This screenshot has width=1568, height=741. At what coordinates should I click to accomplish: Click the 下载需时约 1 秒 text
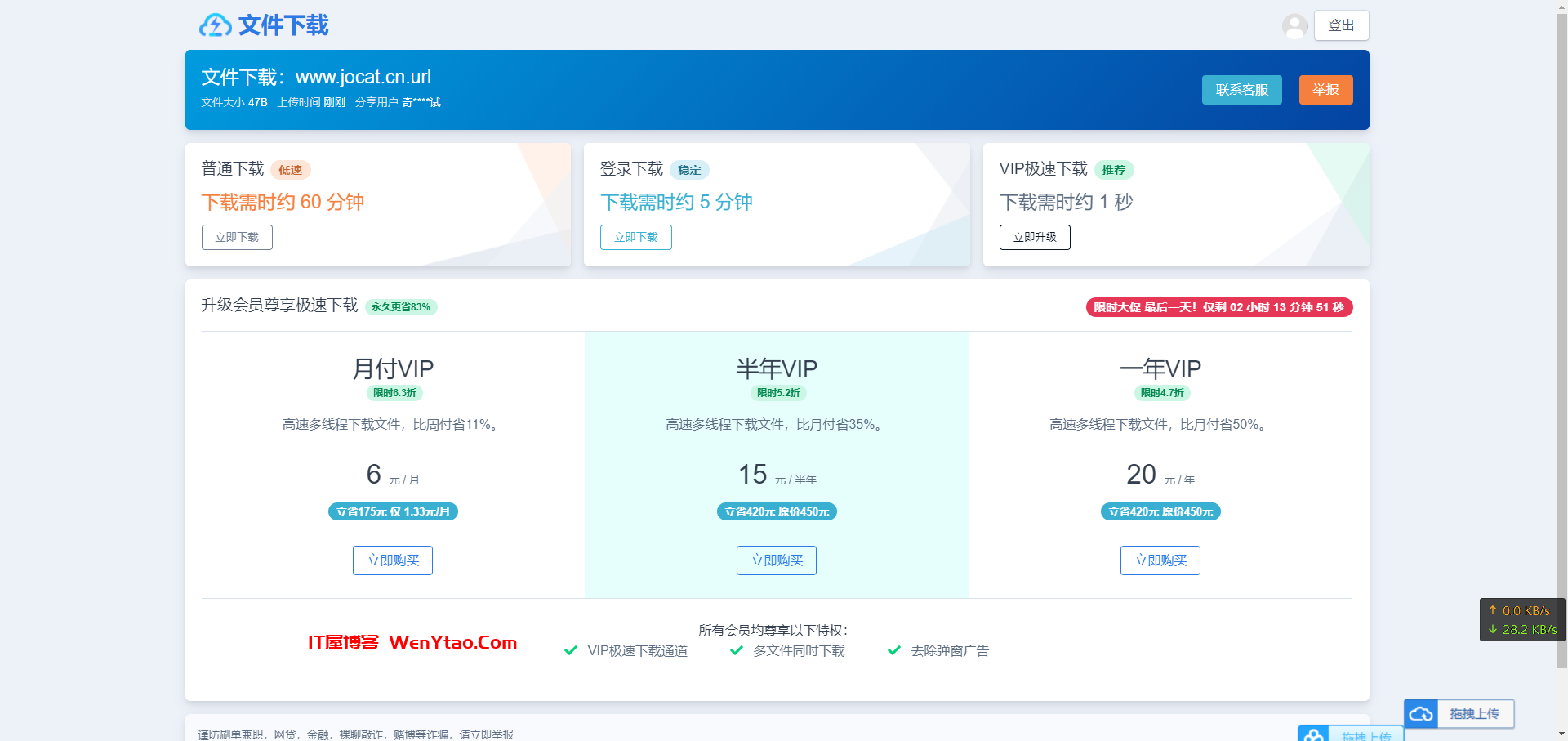tap(1066, 202)
